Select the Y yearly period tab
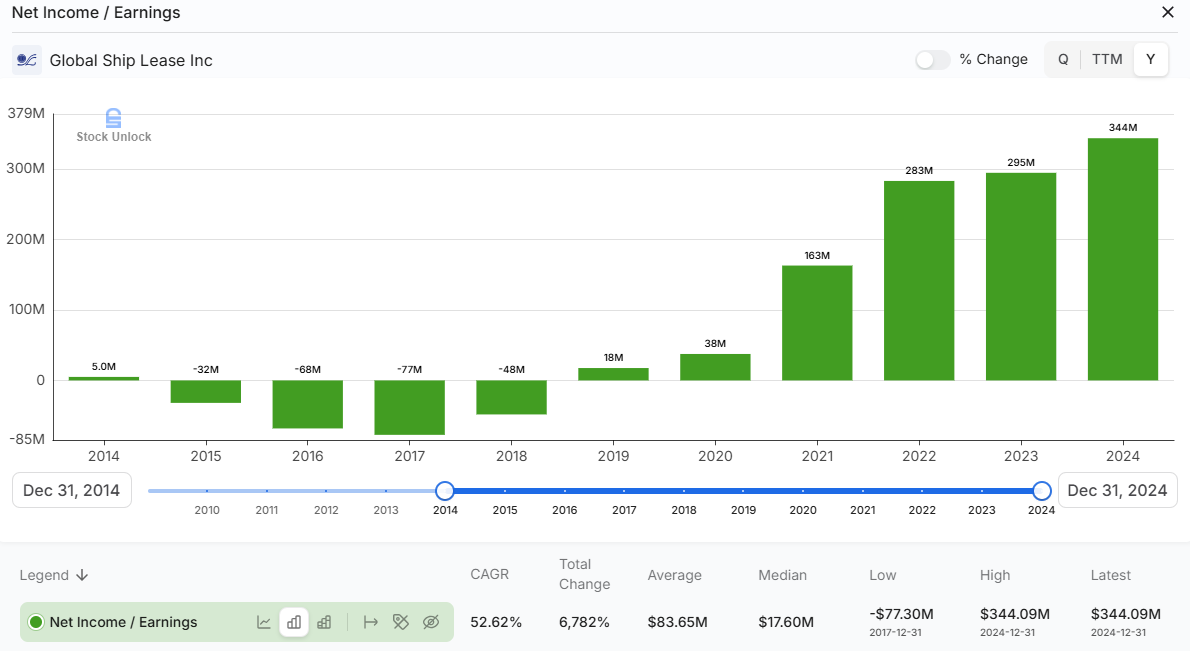 click(1150, 59)
